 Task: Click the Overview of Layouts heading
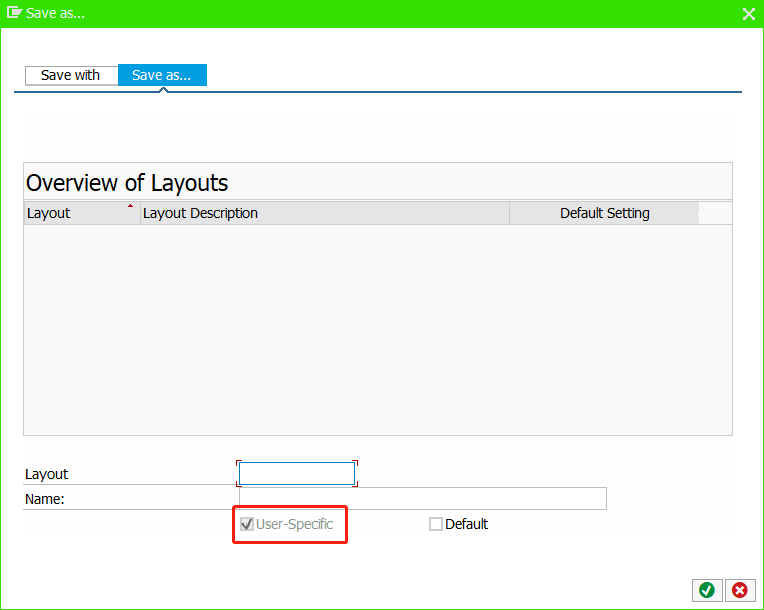click(x=127, y=183)
